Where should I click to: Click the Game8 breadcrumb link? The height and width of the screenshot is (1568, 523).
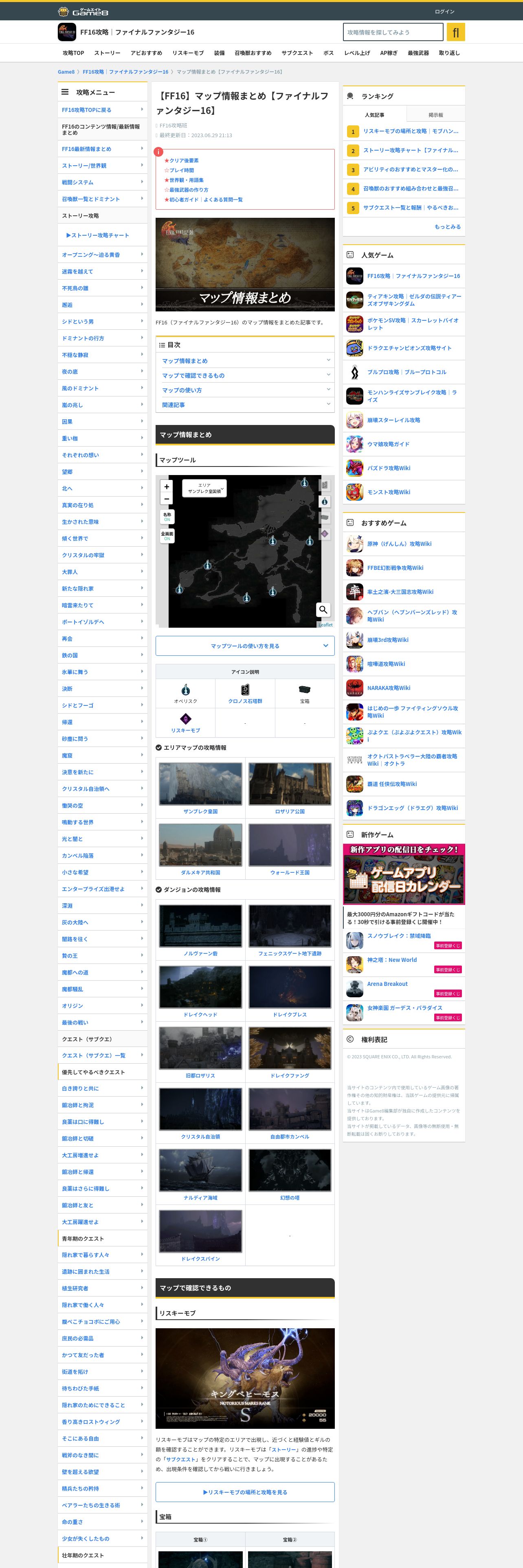click(66, 72)
